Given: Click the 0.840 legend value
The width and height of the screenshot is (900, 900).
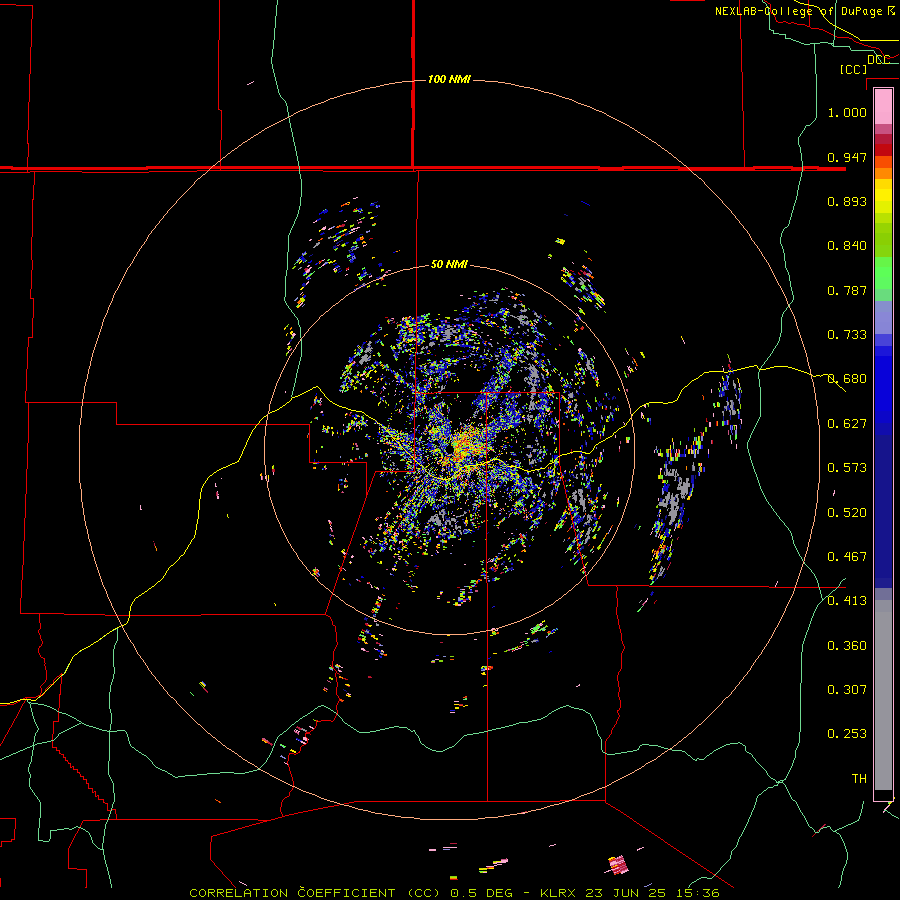Looking at the screenshot, I should point(847,246).
